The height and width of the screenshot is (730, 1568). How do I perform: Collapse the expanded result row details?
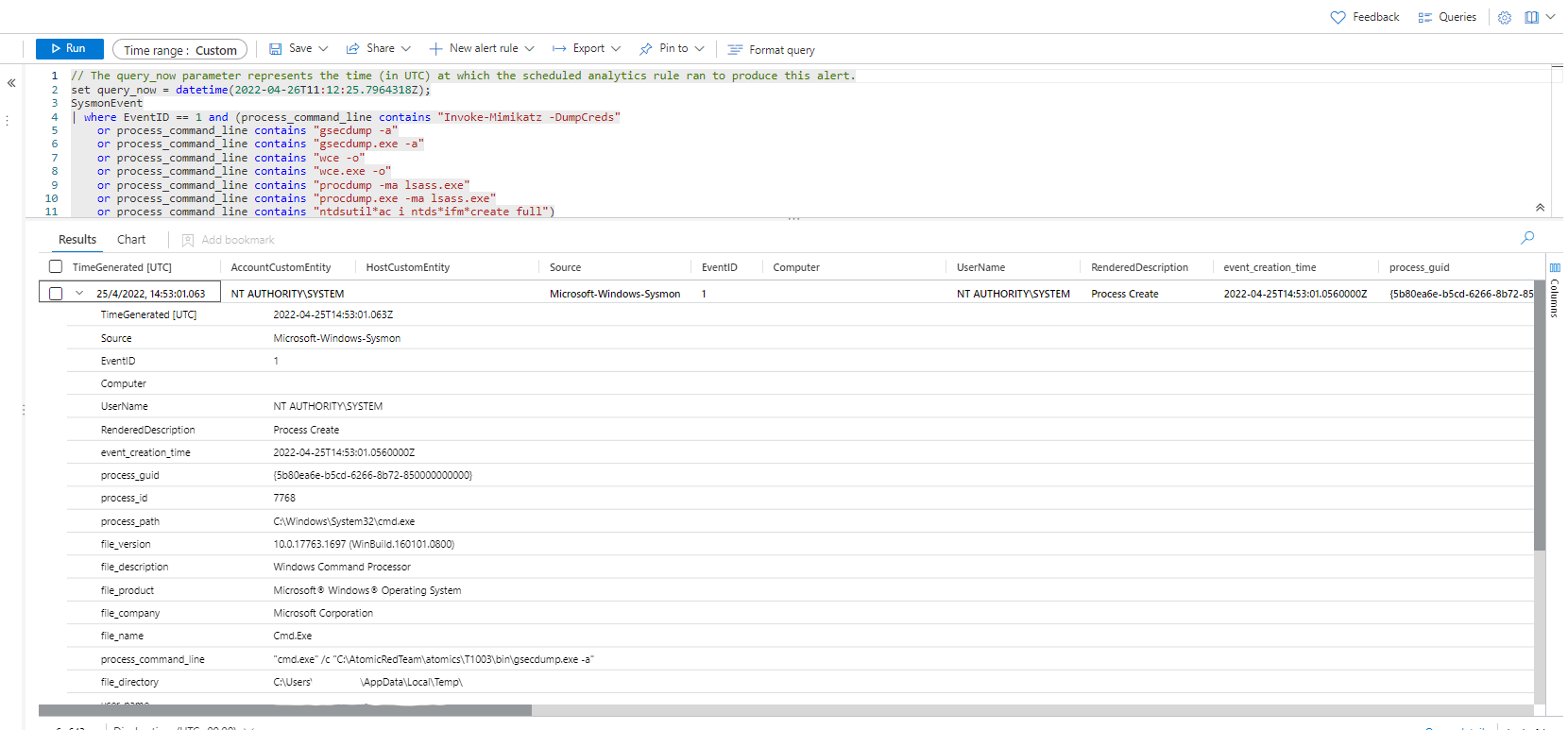79,294
